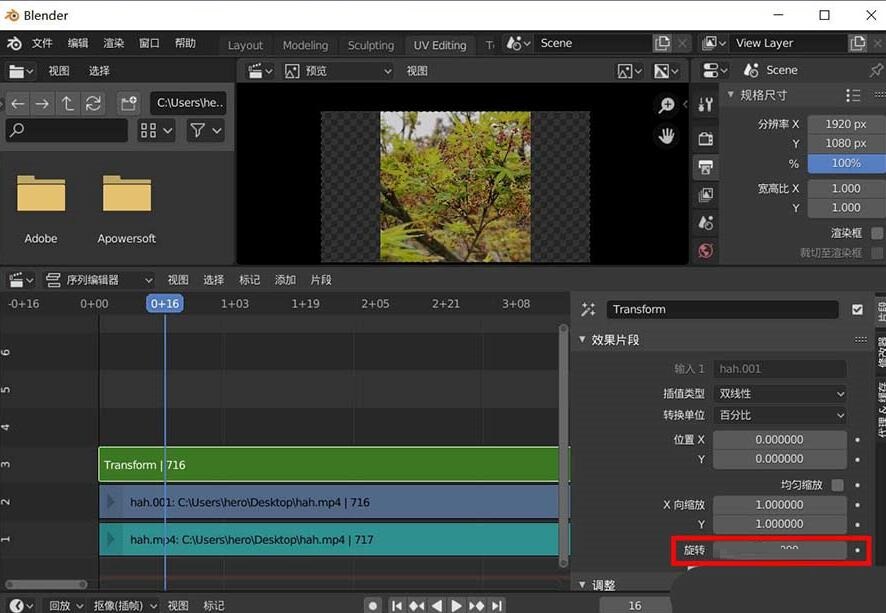
Task: Toggle the record button in playback controls
Action: [372, 605]
